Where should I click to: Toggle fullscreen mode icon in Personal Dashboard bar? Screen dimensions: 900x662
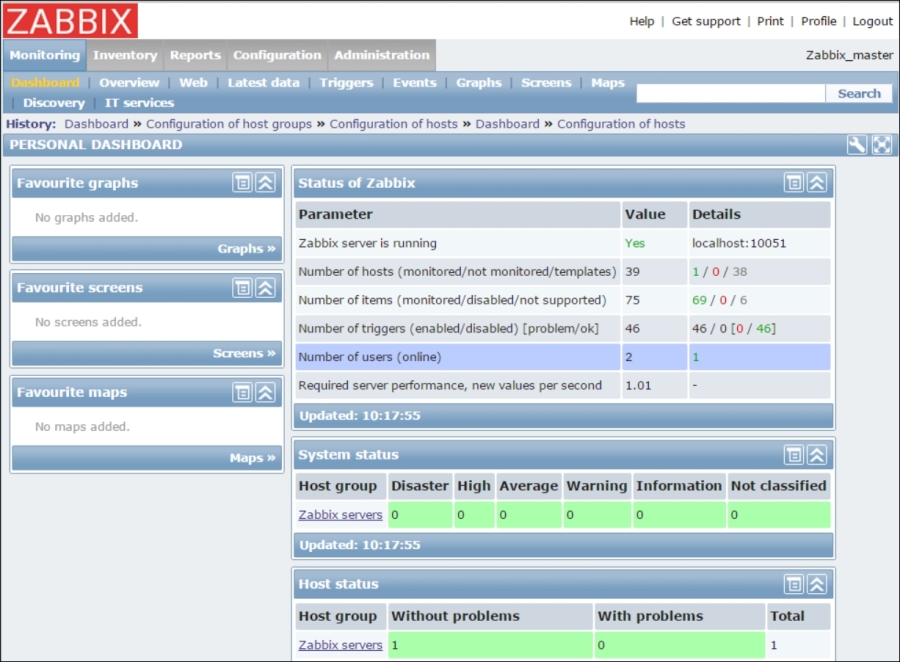pyautogui.click(x=882, y=145)
